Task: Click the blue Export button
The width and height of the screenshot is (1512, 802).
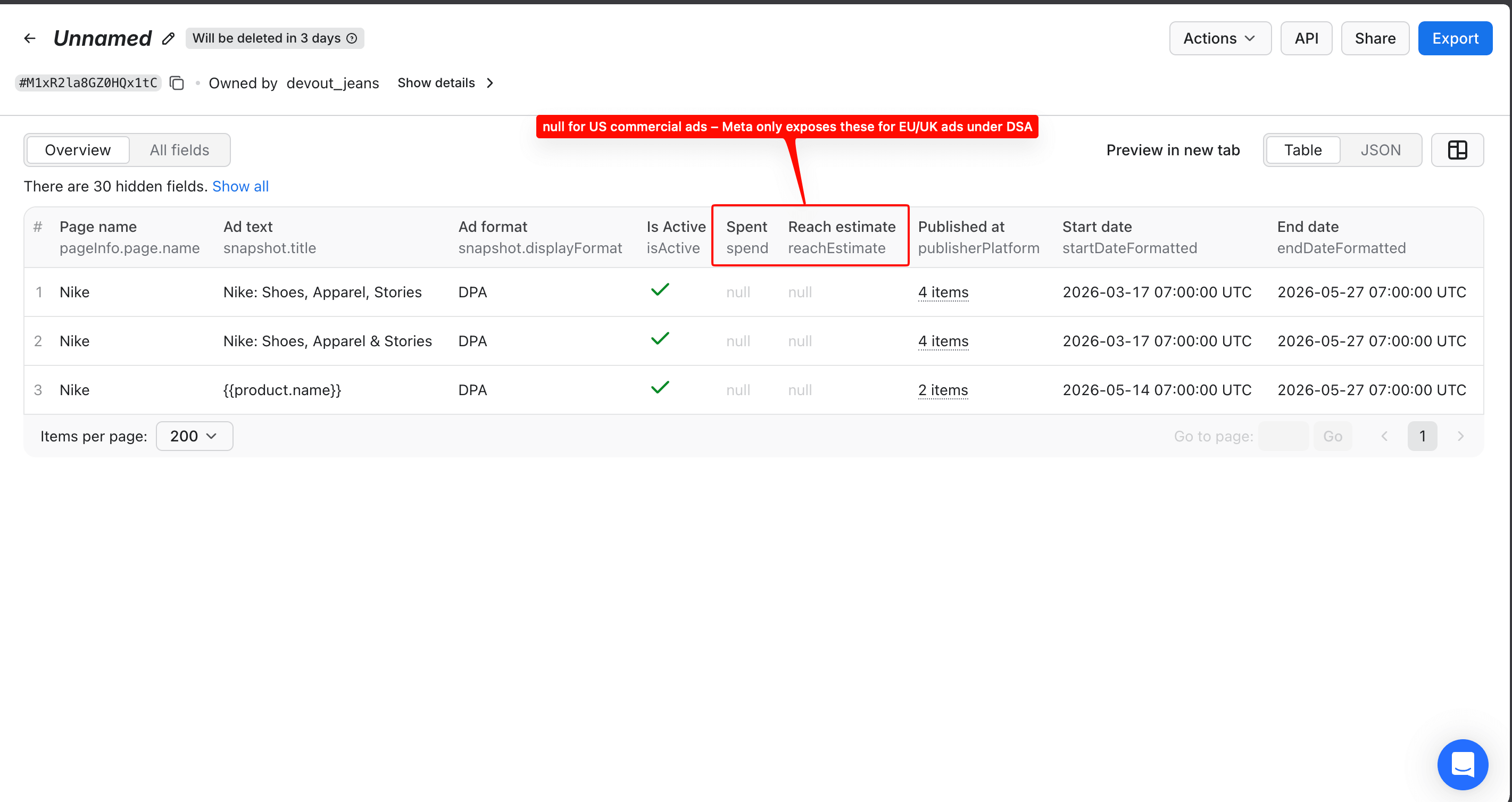Action: [x=1455, y=39]
